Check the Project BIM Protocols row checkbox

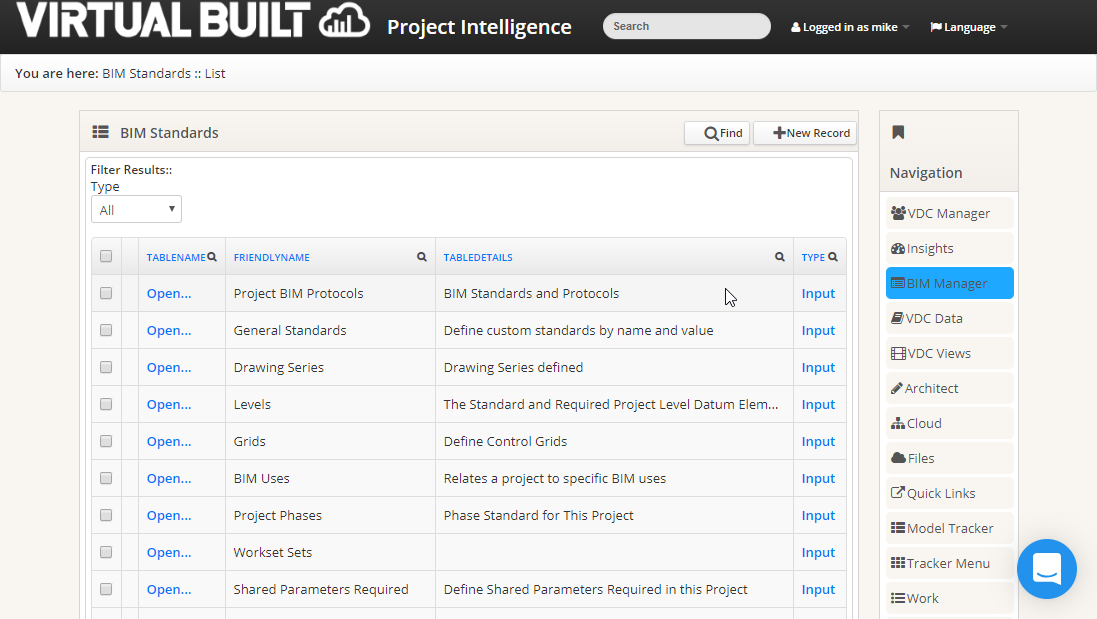(106, 293)
